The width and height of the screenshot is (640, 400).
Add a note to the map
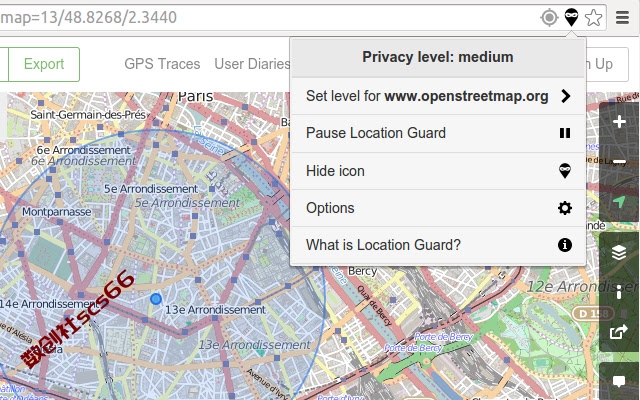[x=619, y=381]
